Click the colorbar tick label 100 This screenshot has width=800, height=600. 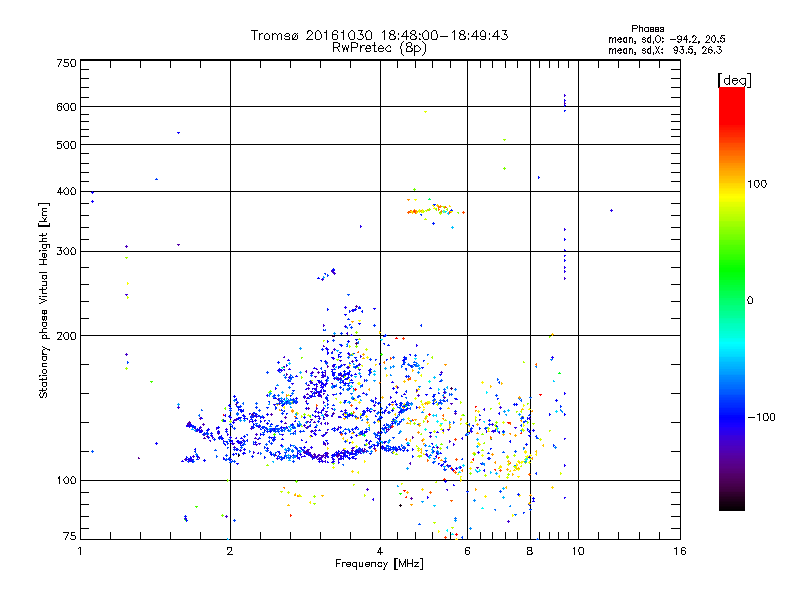[x=757, y=184]
